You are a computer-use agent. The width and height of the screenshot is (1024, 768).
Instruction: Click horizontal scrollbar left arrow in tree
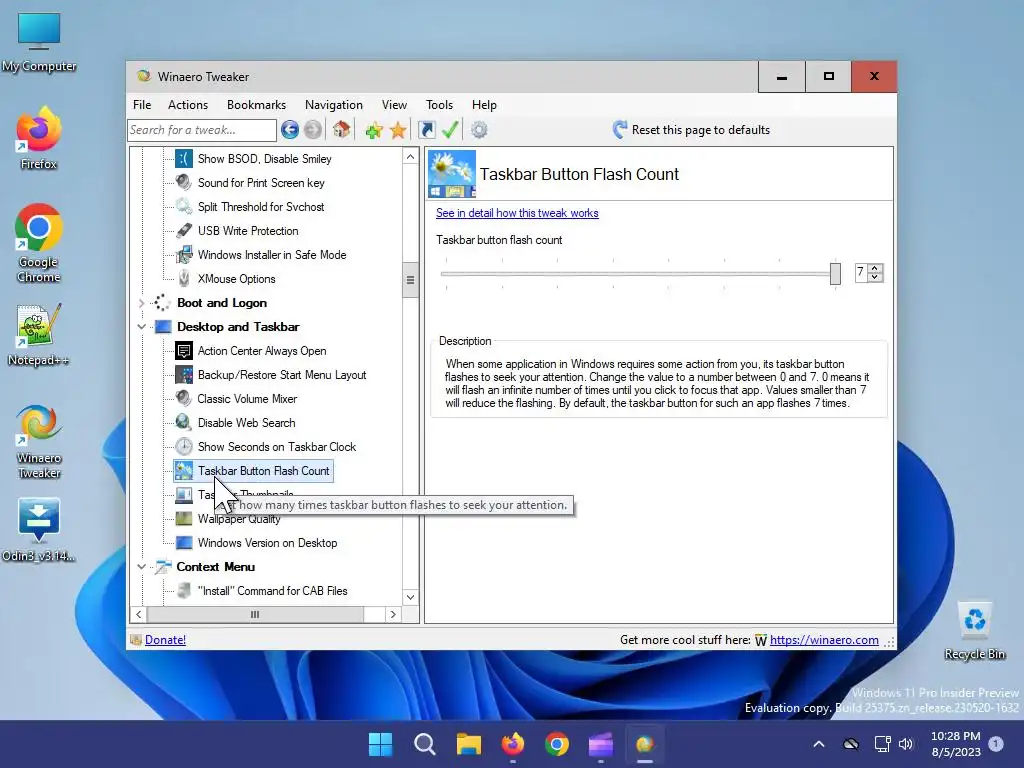pyautogui.click(x=138, y=615)
